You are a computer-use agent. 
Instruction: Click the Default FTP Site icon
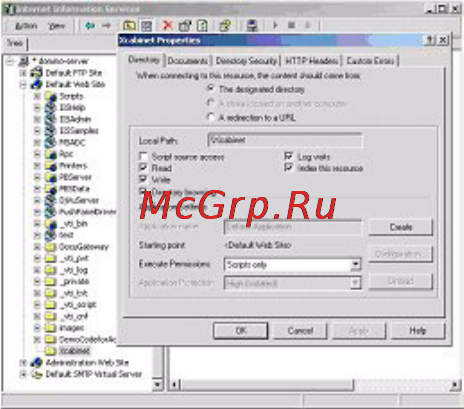(36, 72)
